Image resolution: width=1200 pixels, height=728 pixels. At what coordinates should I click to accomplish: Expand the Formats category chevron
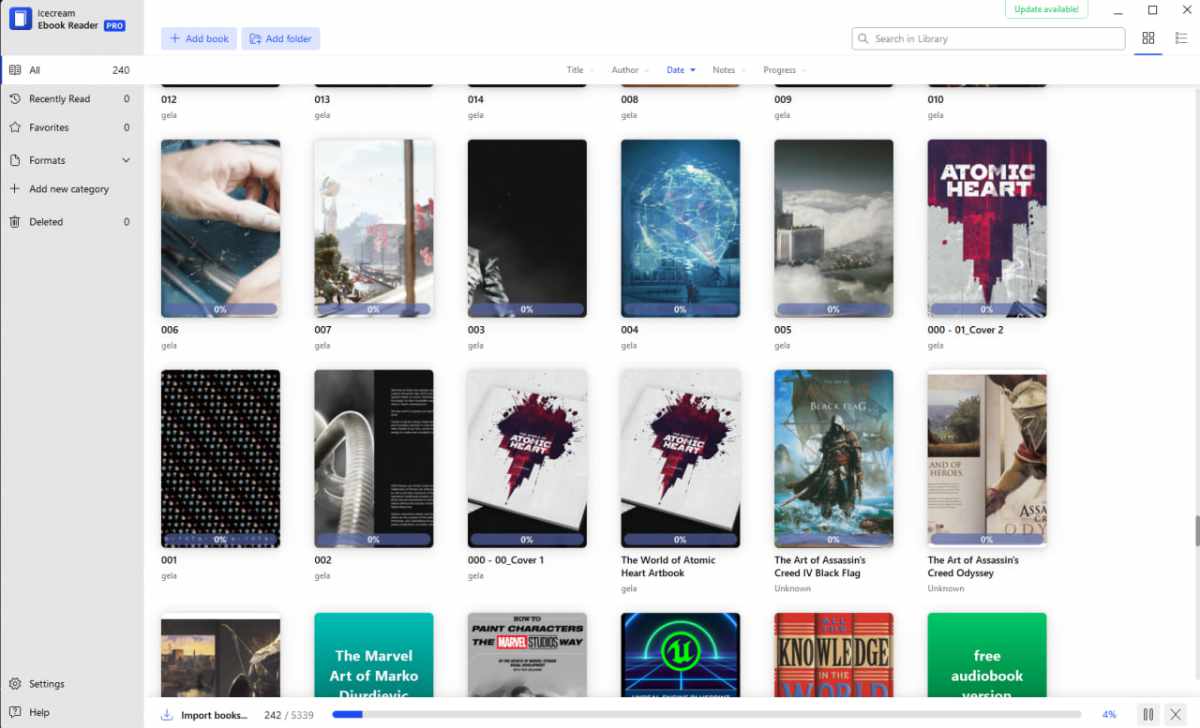[126, 160]
